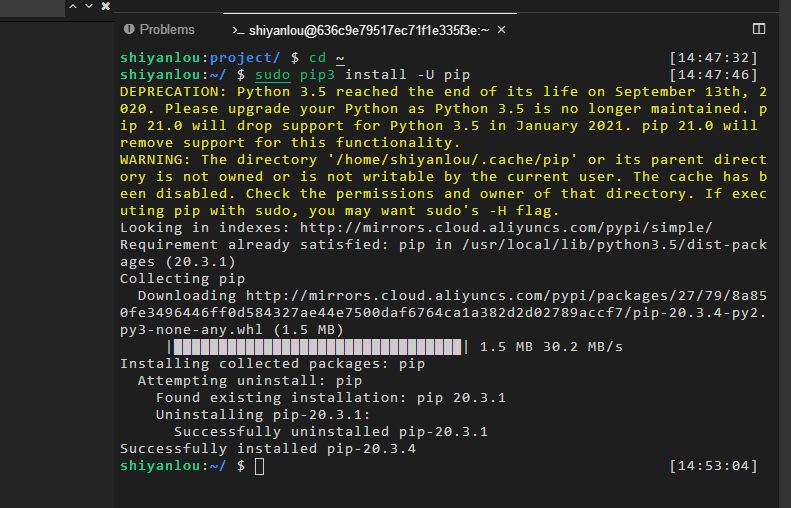Image resolution: width=791 pixels, height=508 pixels.
Task: Click the 14:47:32 timestamp
Action: (712, 58)
